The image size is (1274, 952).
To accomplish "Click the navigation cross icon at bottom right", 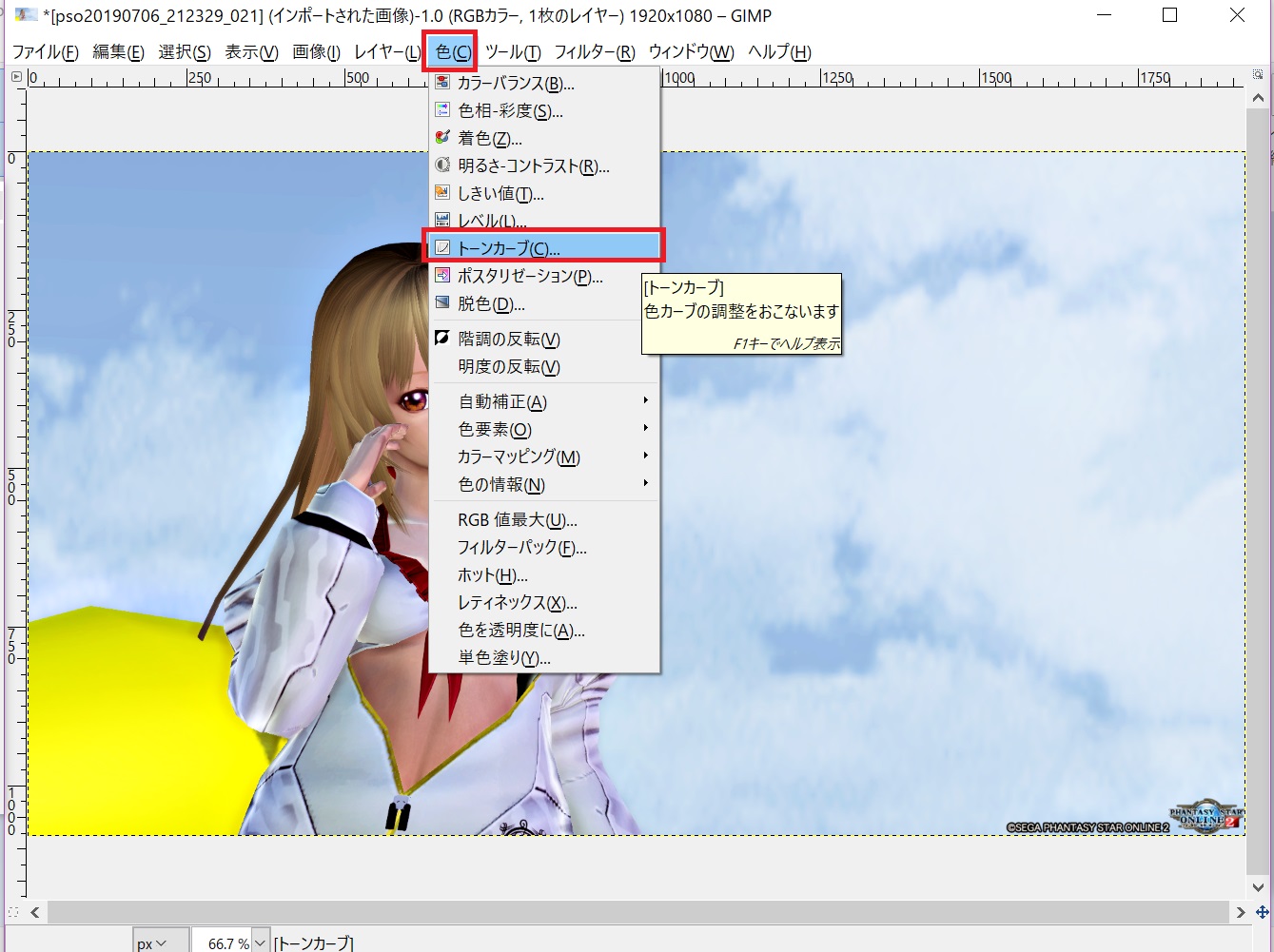I will (1262, 912).
